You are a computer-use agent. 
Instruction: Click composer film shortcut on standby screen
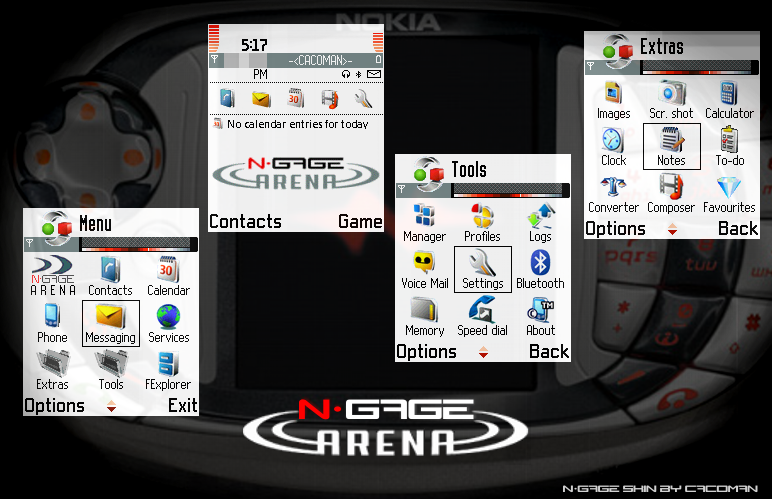click(329, 99)
